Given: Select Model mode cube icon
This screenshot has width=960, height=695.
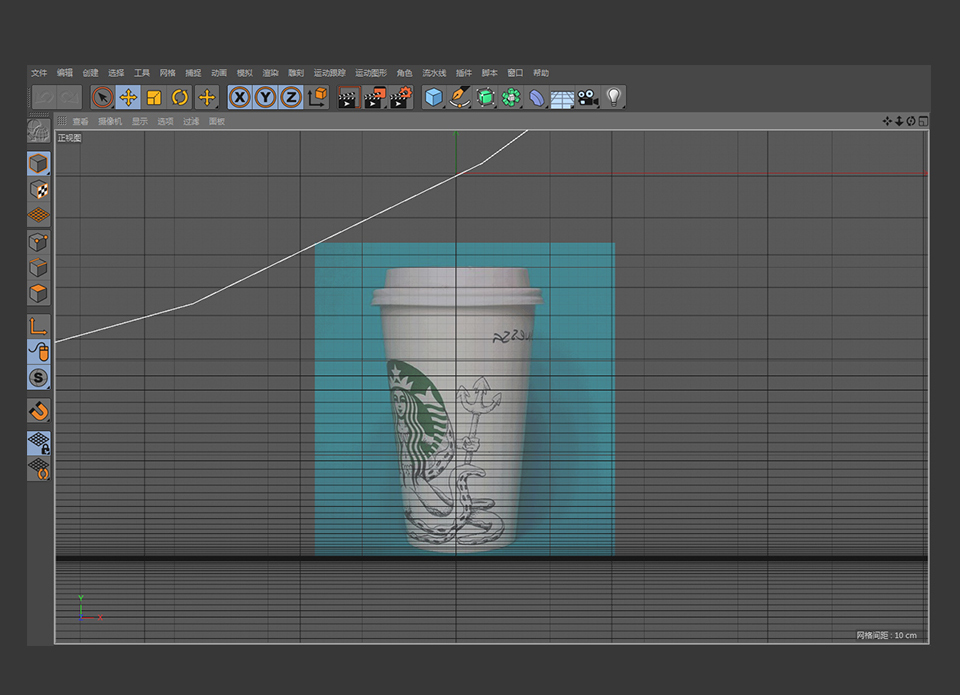Looking at the screenshot, I should [39, 163].
